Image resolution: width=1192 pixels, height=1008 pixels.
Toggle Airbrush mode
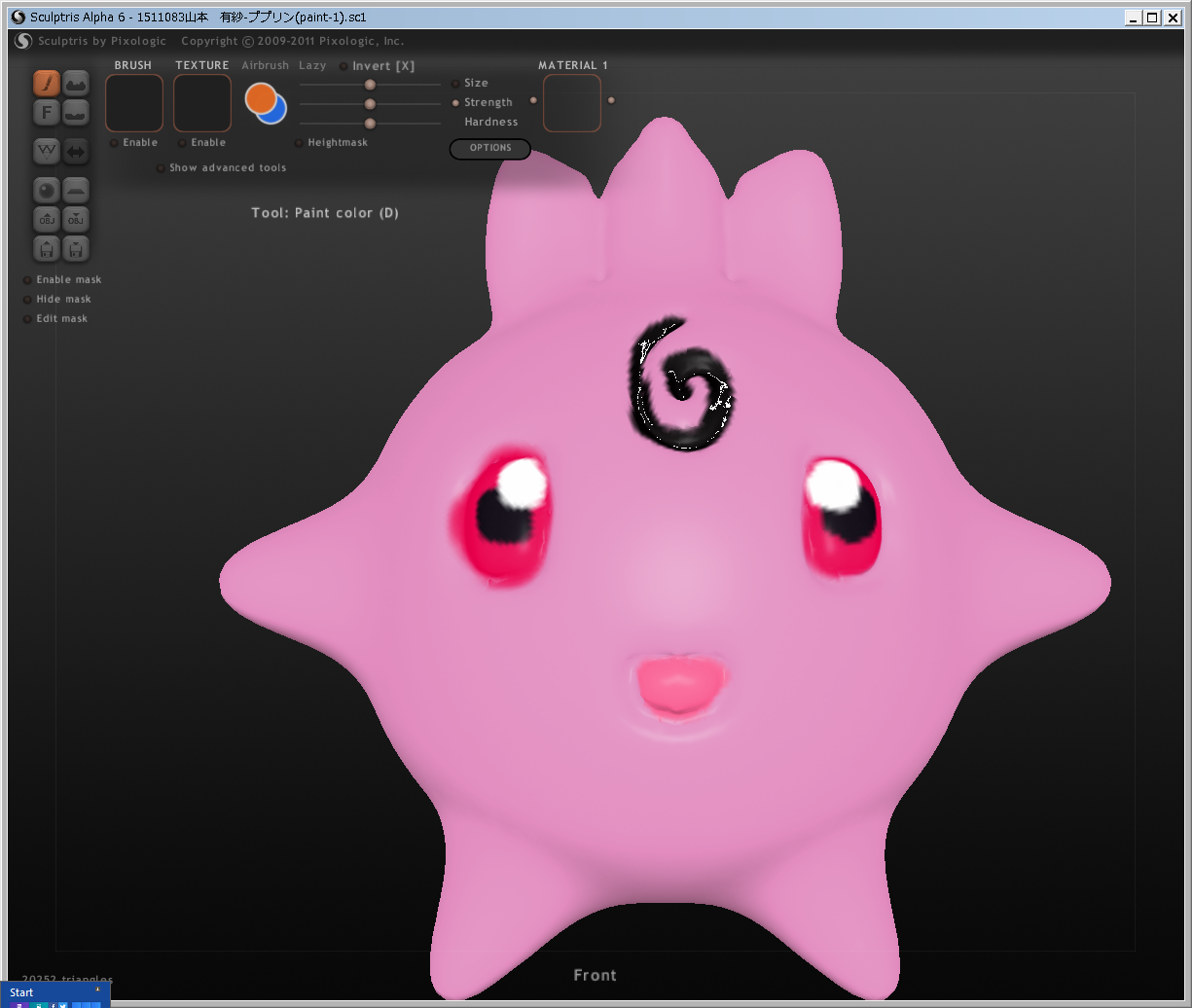click(266, 65)
